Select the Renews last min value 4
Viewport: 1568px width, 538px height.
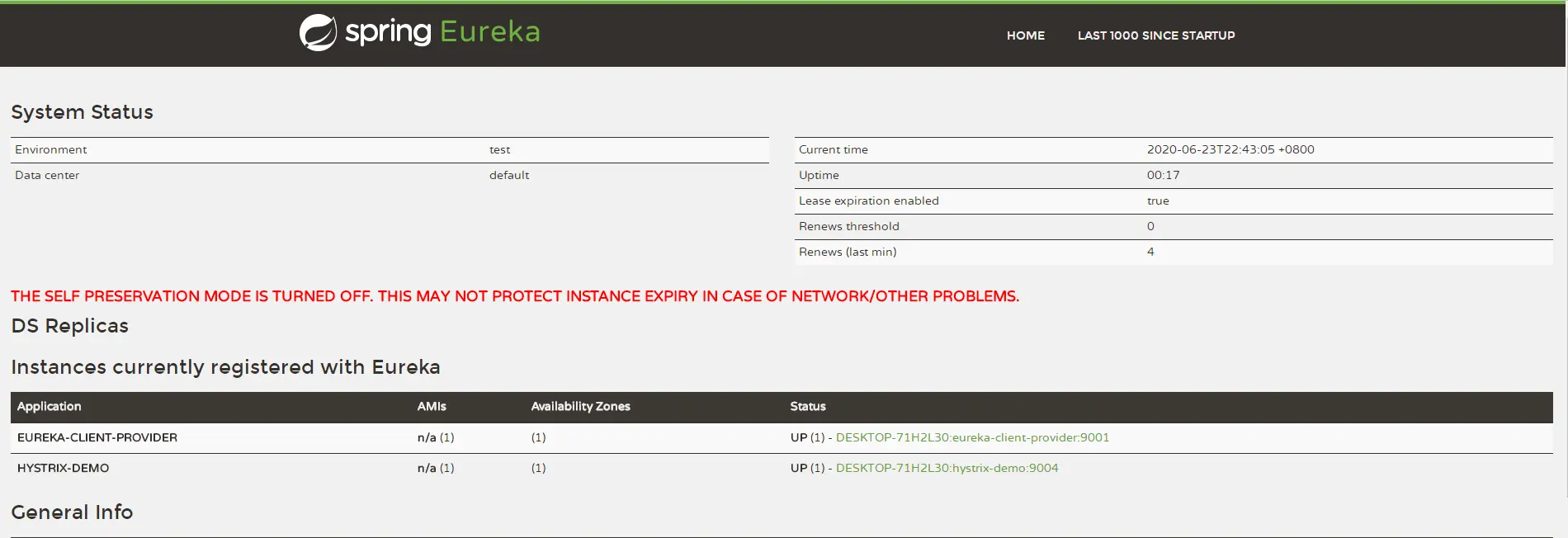tap(1150, 252)
